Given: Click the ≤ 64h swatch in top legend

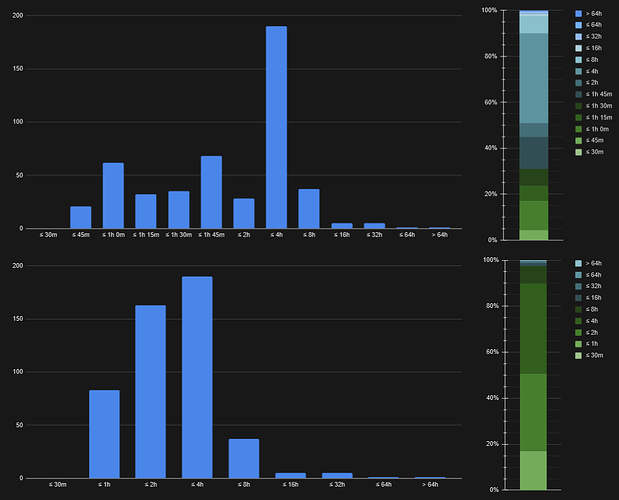Looking at the screenshot, I should [578, 25].
